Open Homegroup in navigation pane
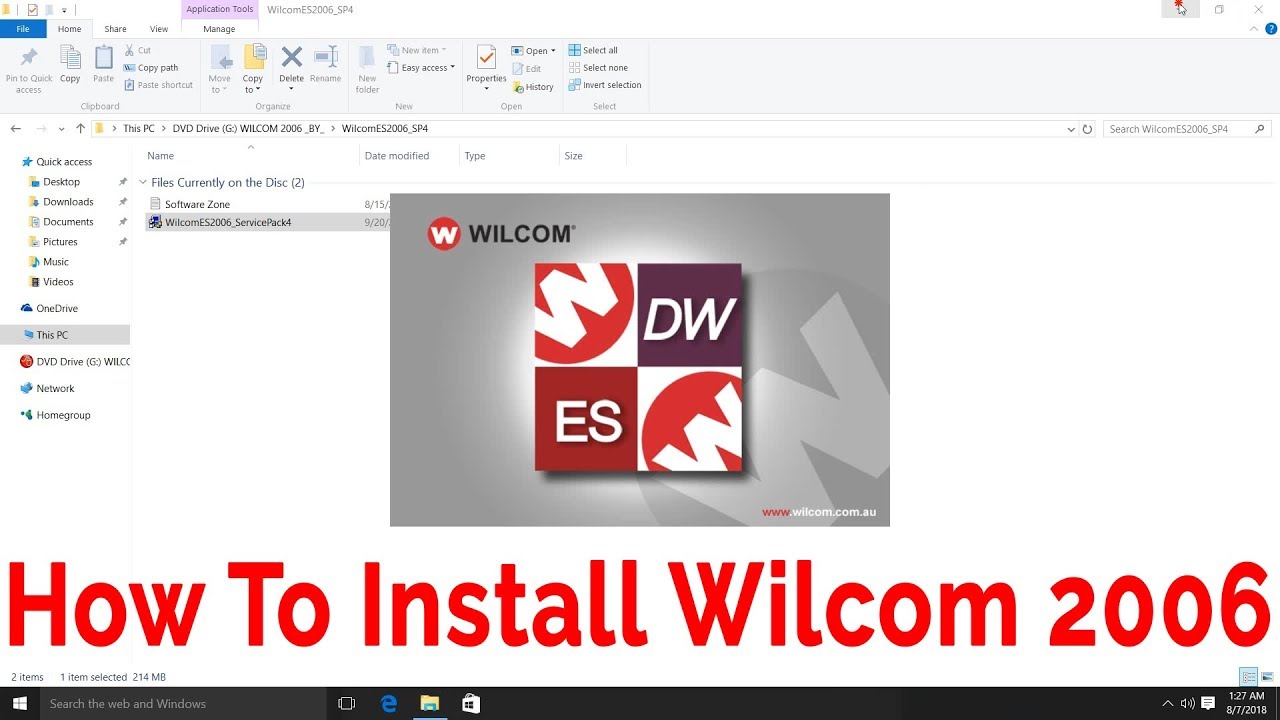 [x=63, y=415]
